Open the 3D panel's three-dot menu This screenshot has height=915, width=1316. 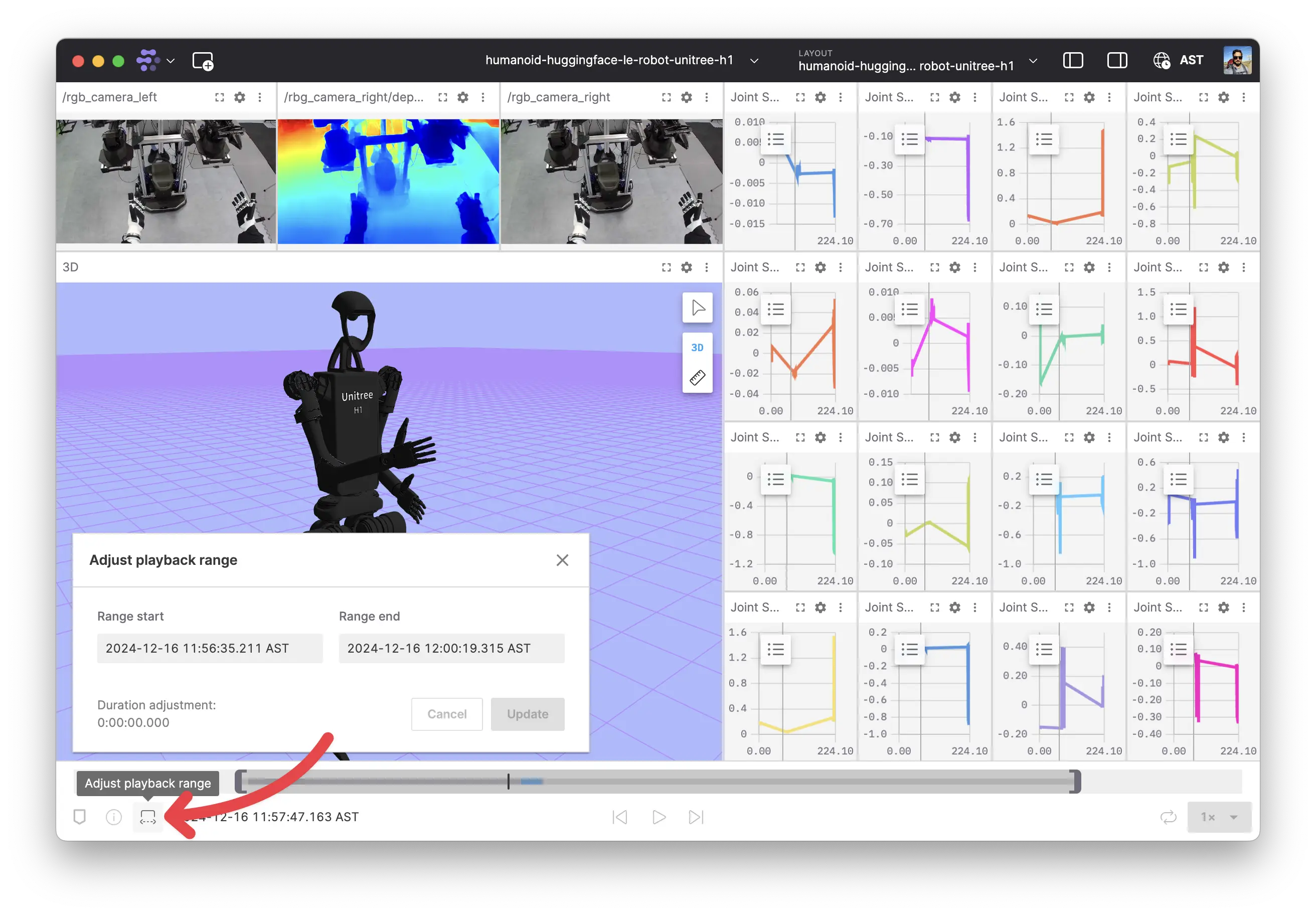pos(706,267)
